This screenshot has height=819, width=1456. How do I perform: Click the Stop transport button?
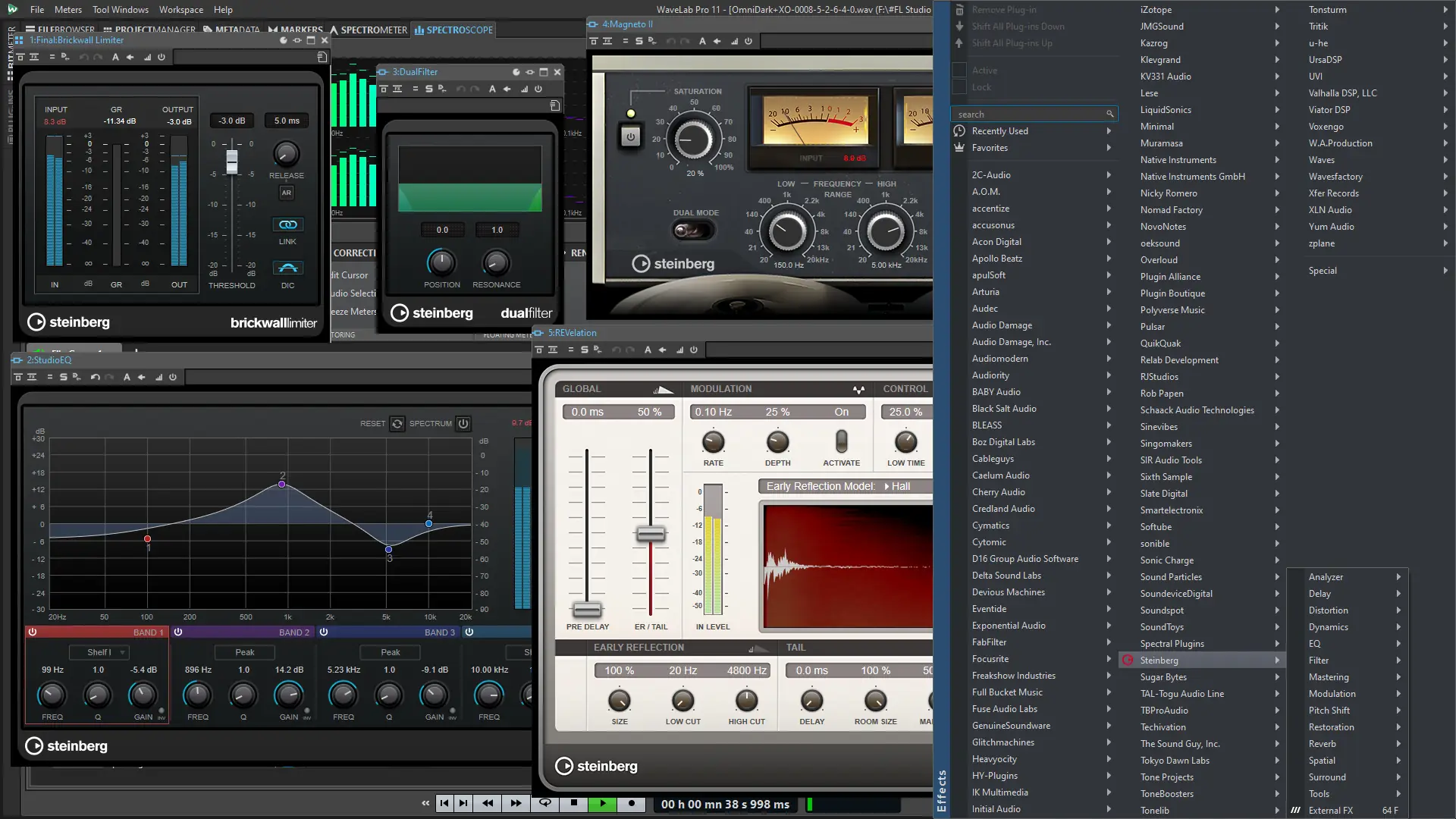click(574, 803)
